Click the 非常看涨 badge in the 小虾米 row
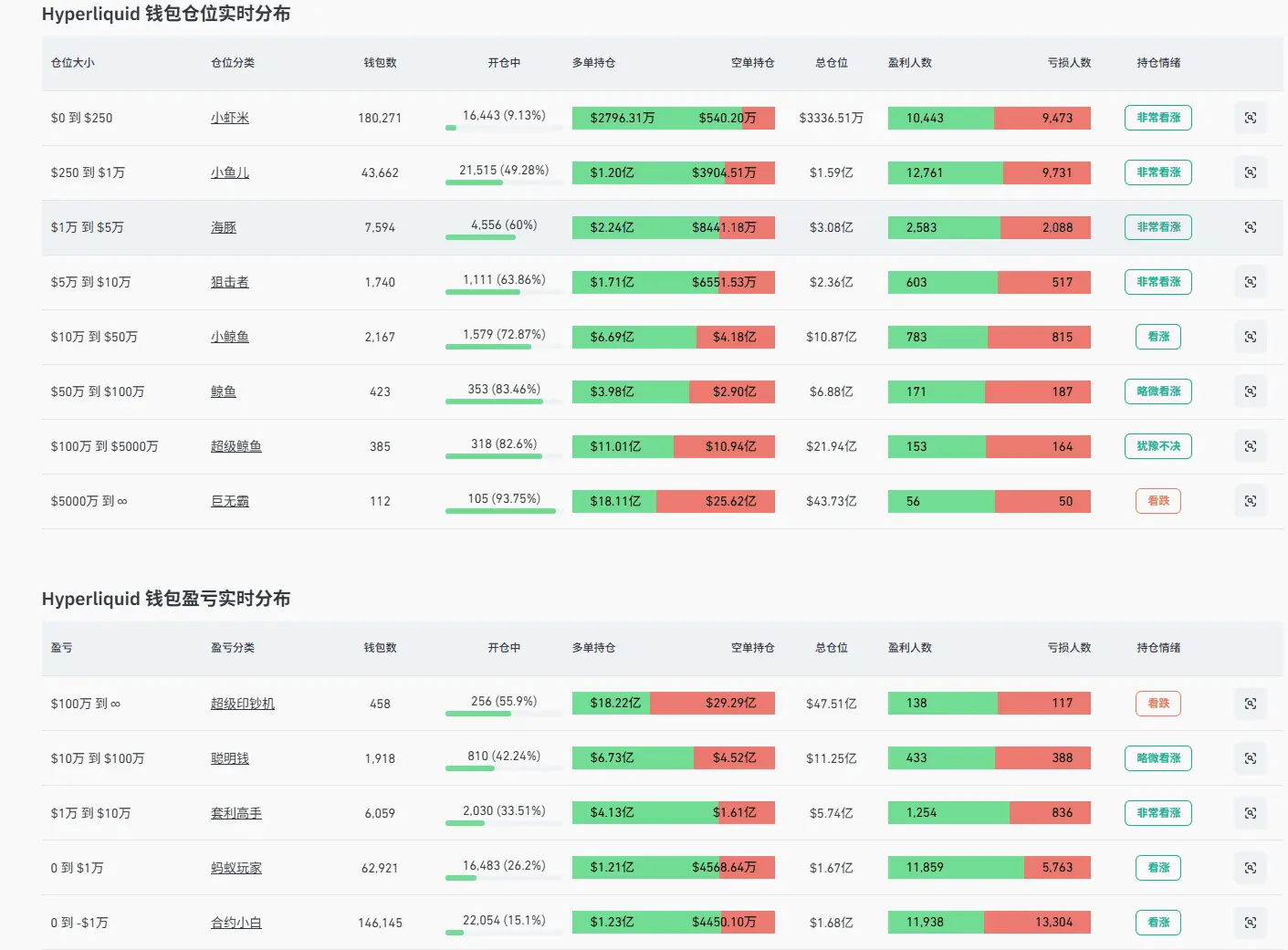 coord(1158,118)
